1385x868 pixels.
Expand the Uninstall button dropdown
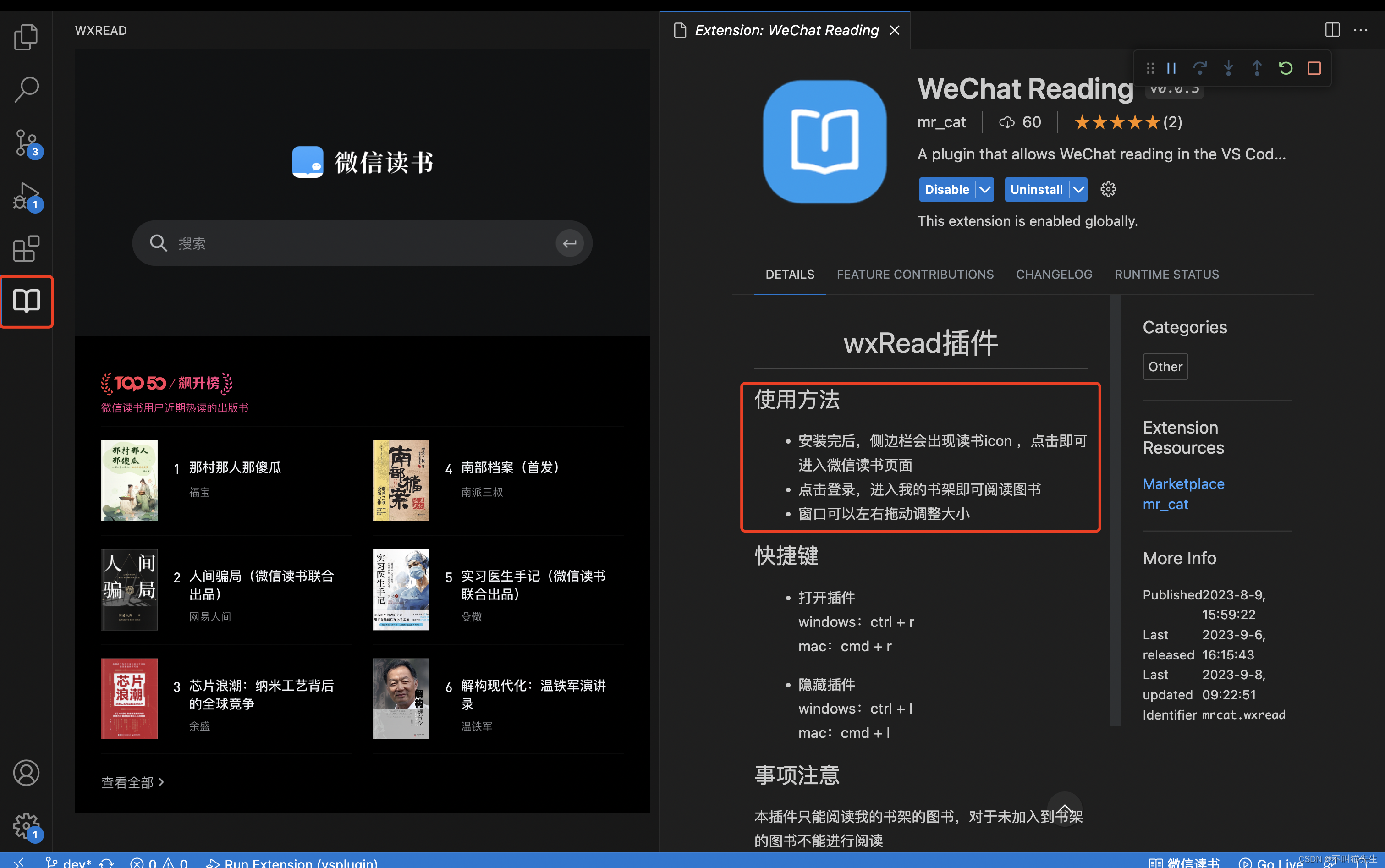(x=1078, y=189)
